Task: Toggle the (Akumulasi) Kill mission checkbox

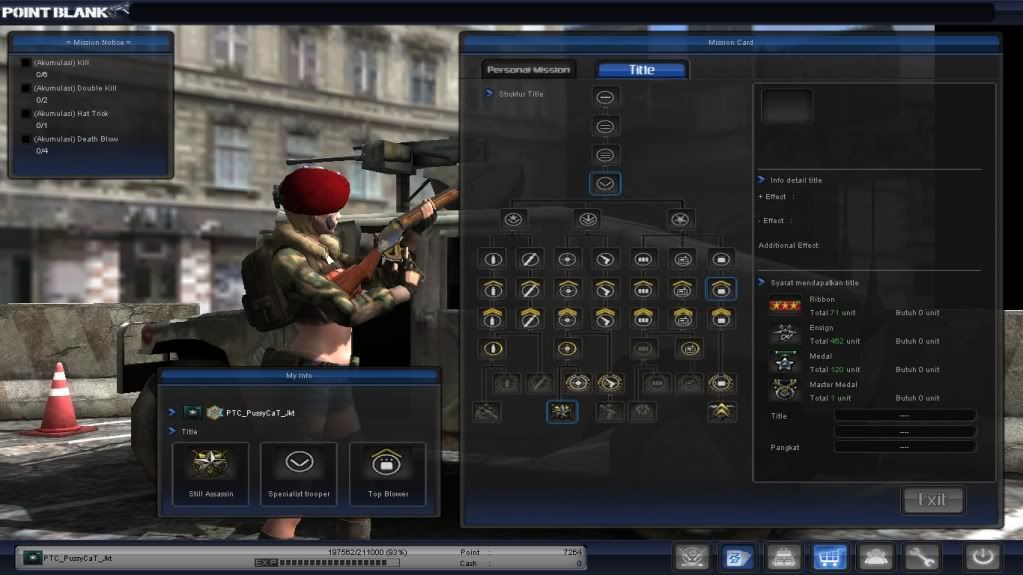Action: 25,63
